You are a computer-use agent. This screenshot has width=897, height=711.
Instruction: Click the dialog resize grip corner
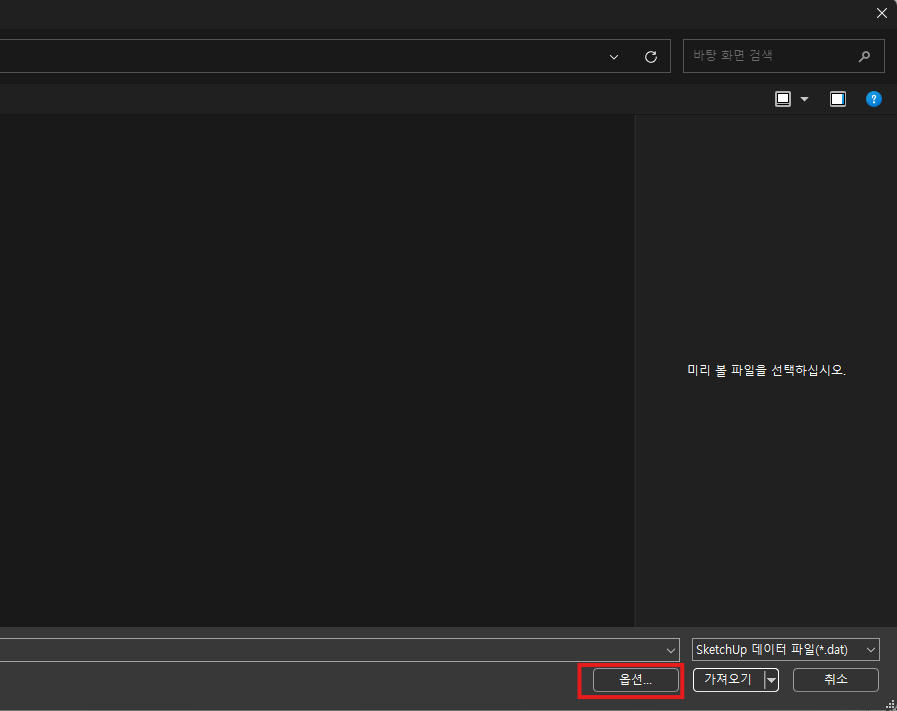(890, 704)
